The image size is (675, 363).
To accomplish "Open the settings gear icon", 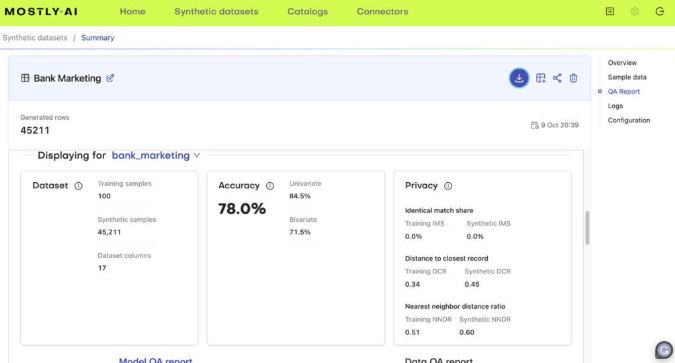I will click(635, 11).
